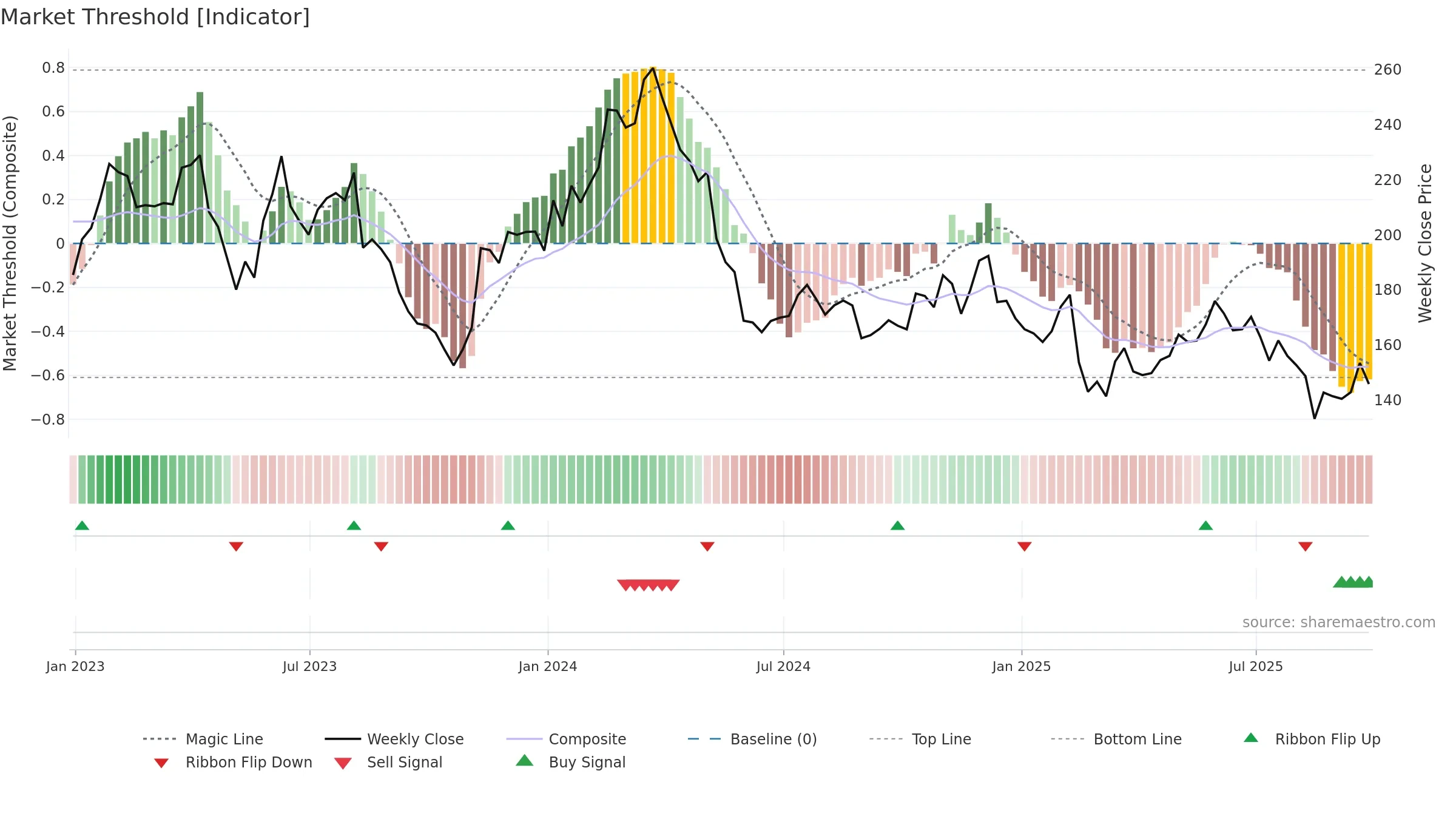1456x819 pixels.
Task: Click the Jul 2023 x-axis label
Action: (x=309, y=666)
